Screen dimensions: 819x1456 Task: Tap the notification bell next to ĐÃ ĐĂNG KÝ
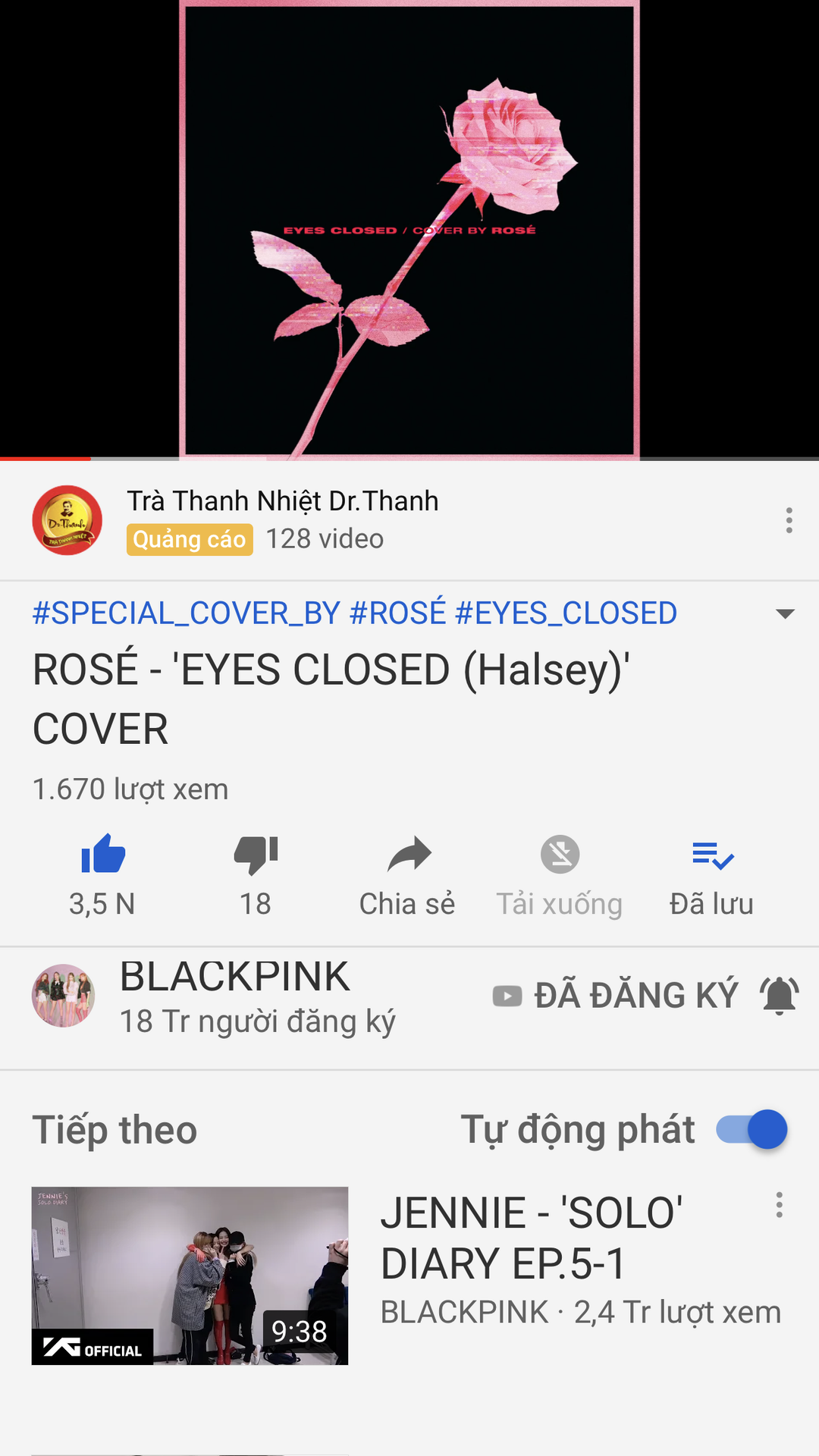780,995
